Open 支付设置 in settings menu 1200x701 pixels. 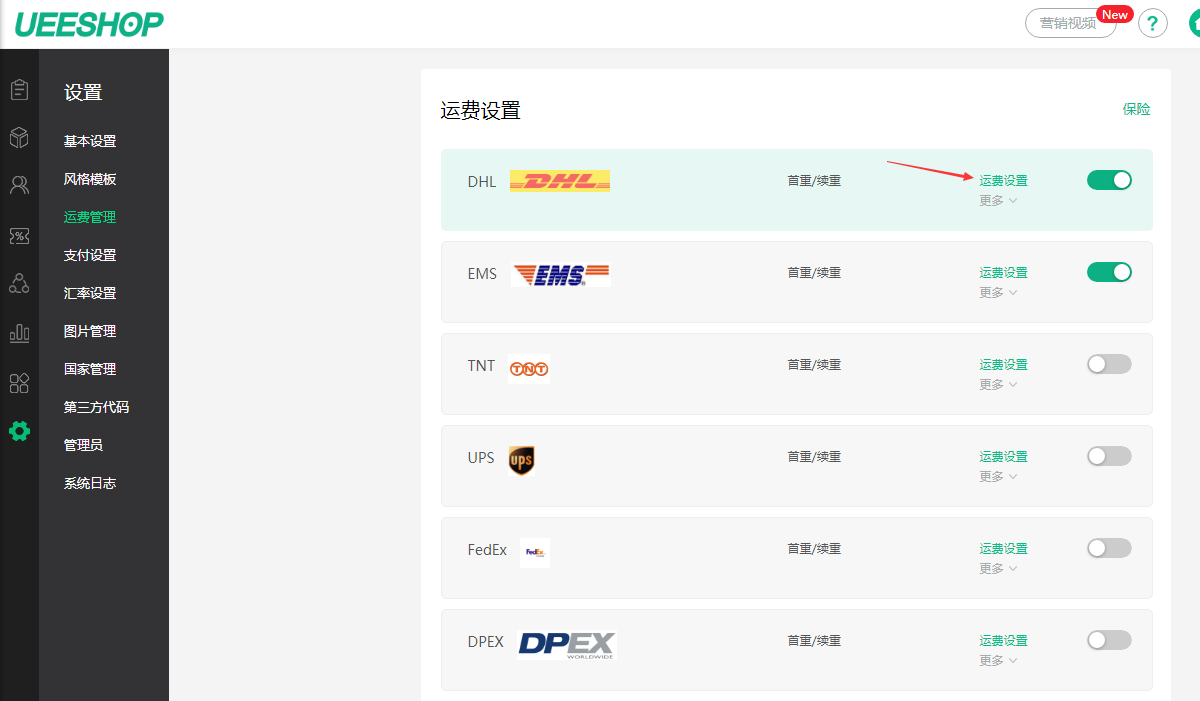click(90, 255)
